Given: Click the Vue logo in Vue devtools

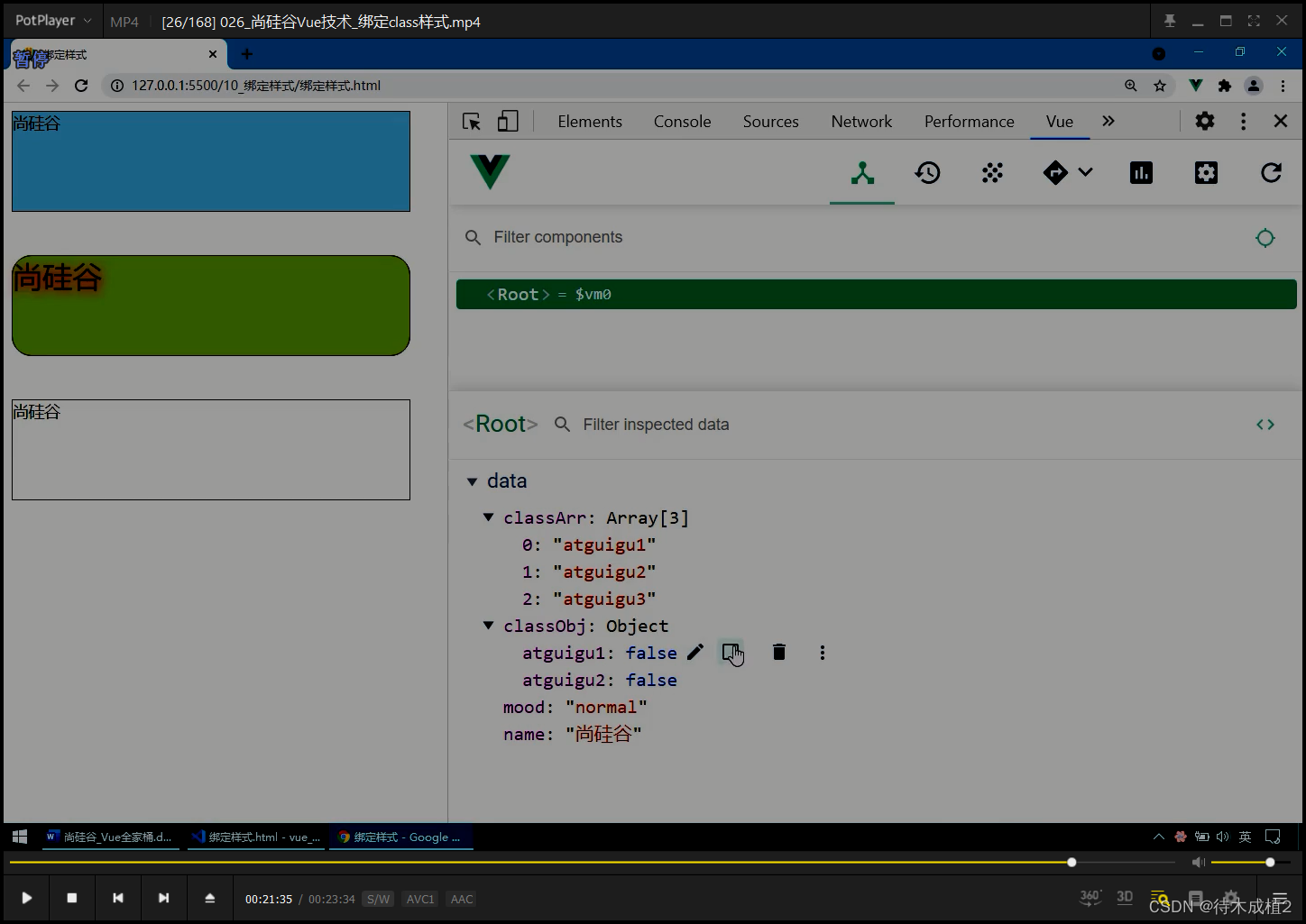Looking at the screenshot, I should (490, 172).
